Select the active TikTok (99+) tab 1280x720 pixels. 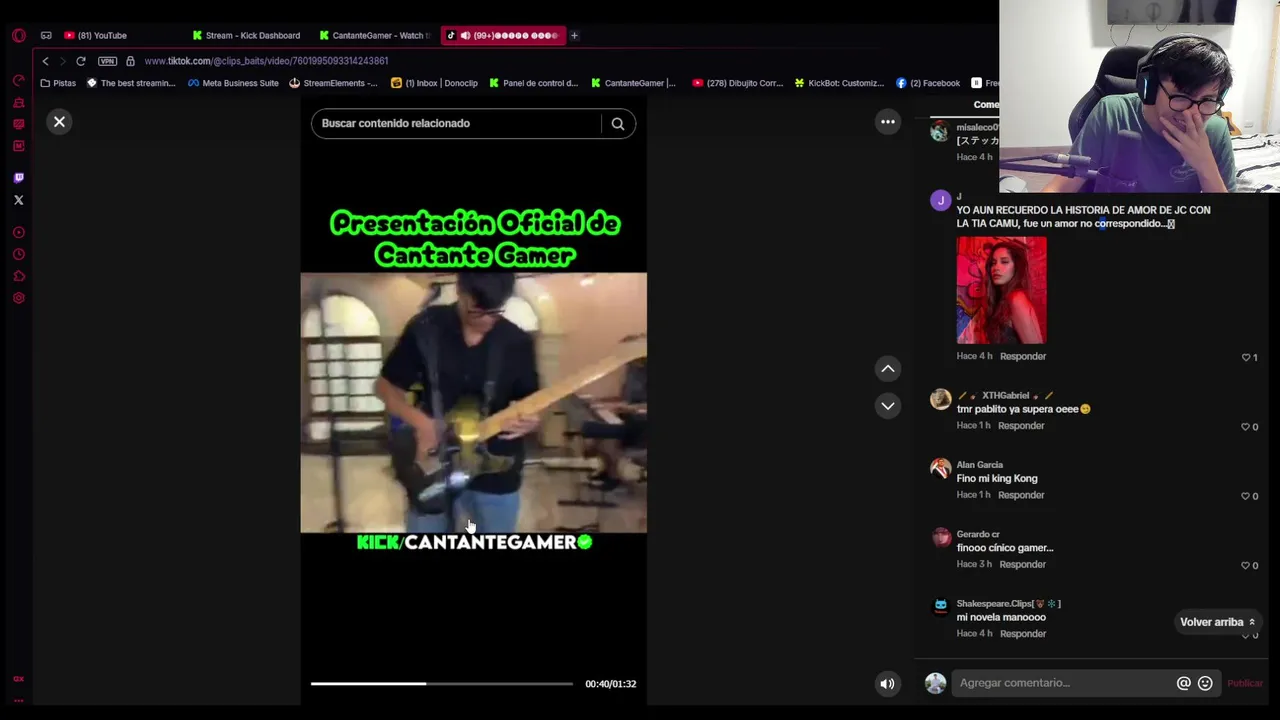(503, 35)
